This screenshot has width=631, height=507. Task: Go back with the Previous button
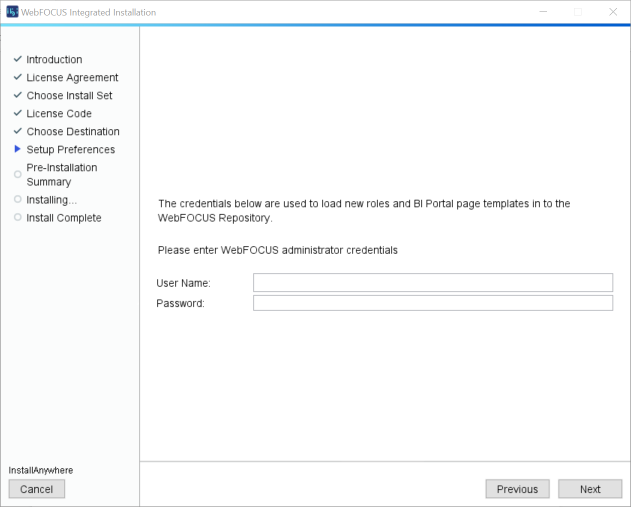tap(517, 489)
